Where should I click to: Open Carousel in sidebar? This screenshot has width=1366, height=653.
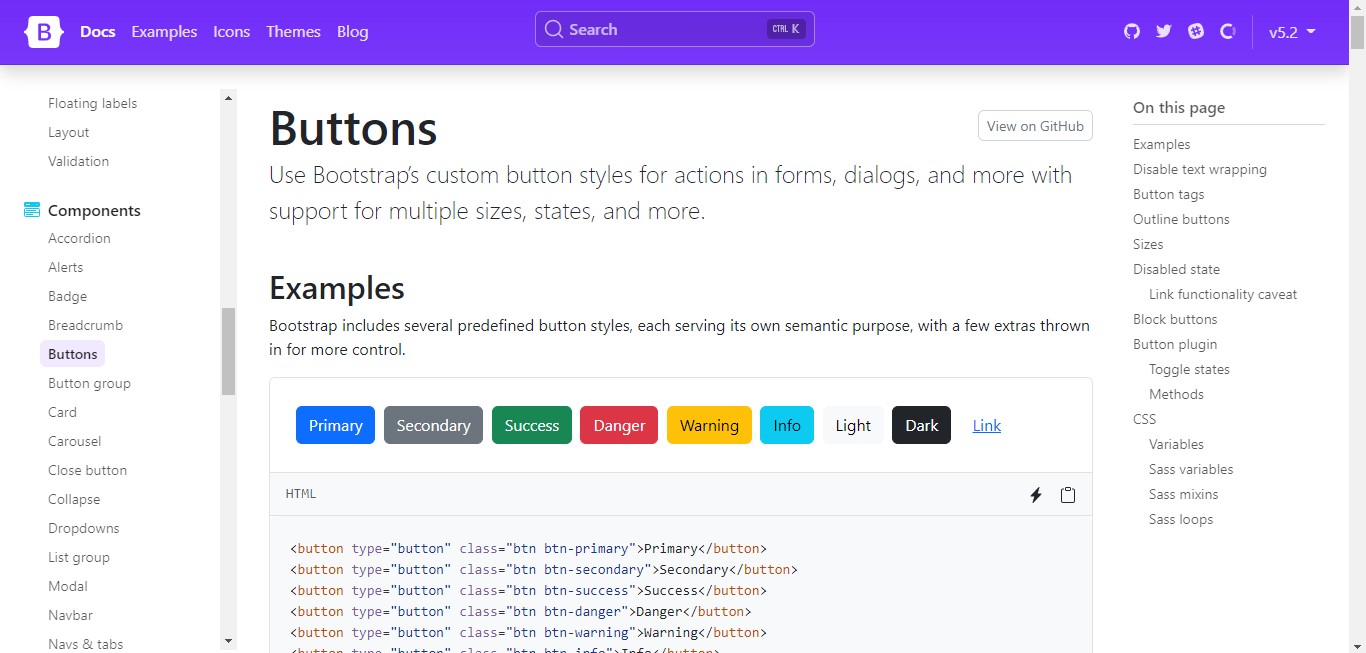pos(74,441)
